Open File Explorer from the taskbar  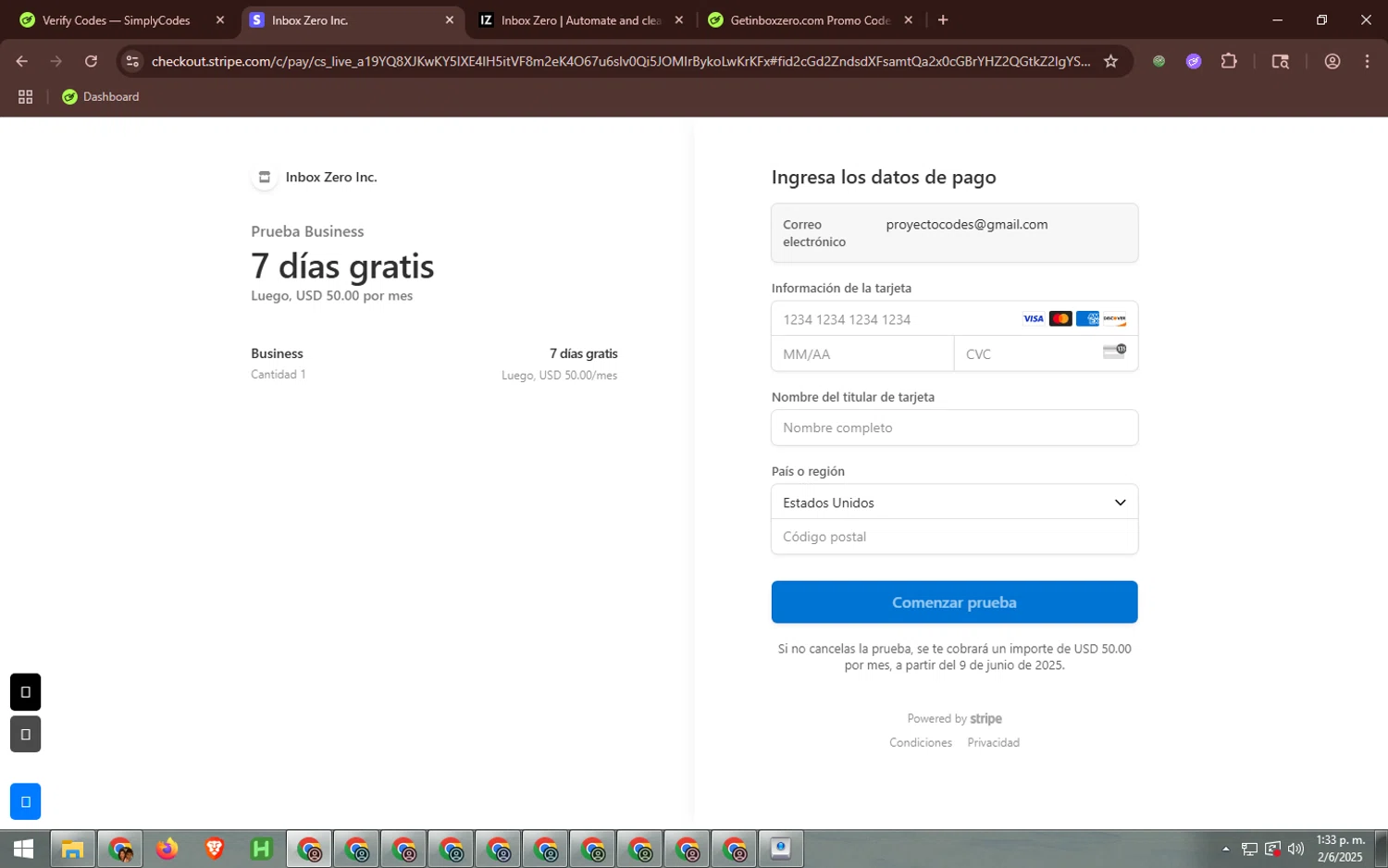click(x=72, y=849)
